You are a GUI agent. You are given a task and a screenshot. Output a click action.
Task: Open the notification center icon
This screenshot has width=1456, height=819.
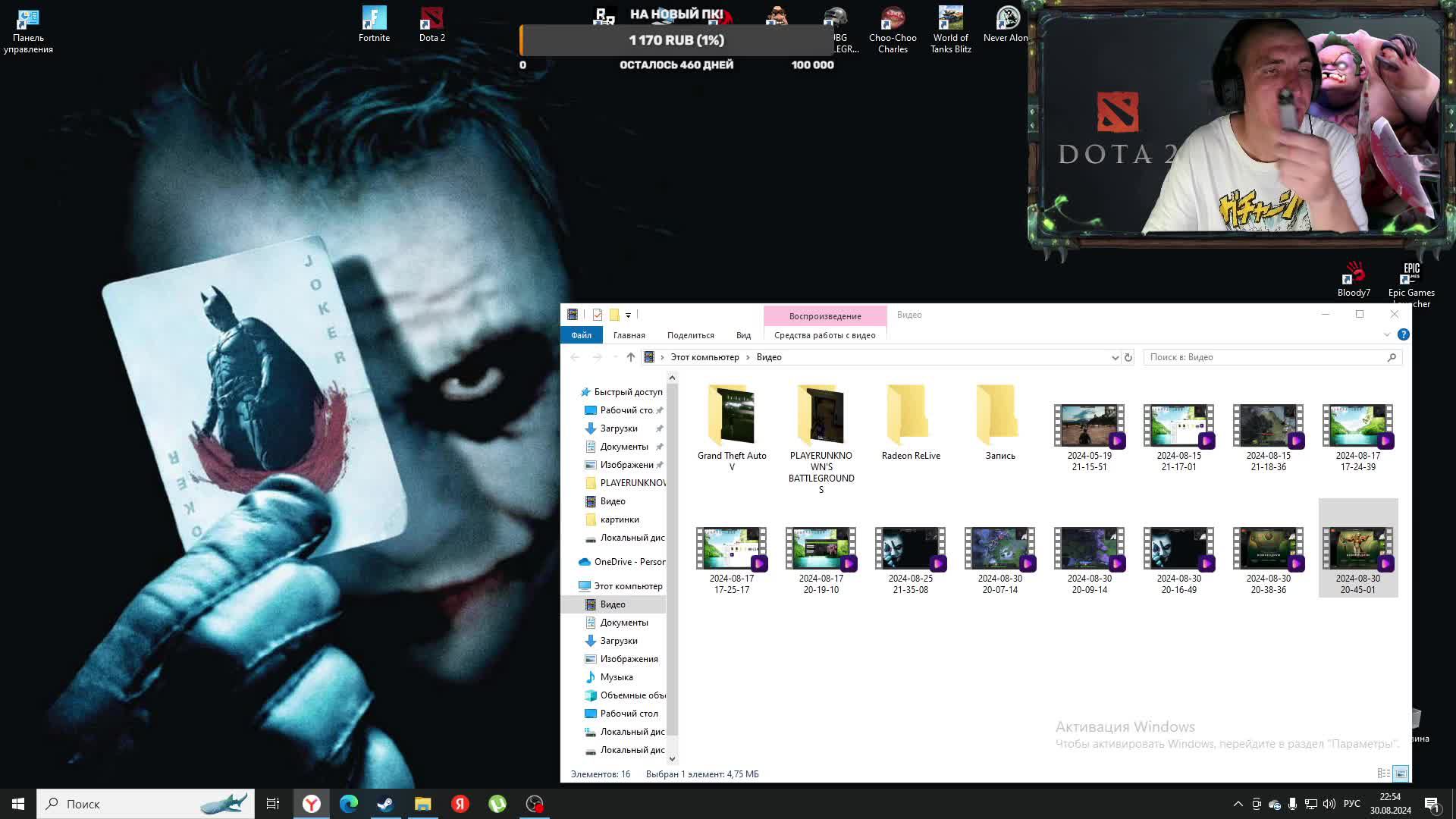pos(1432,804)
